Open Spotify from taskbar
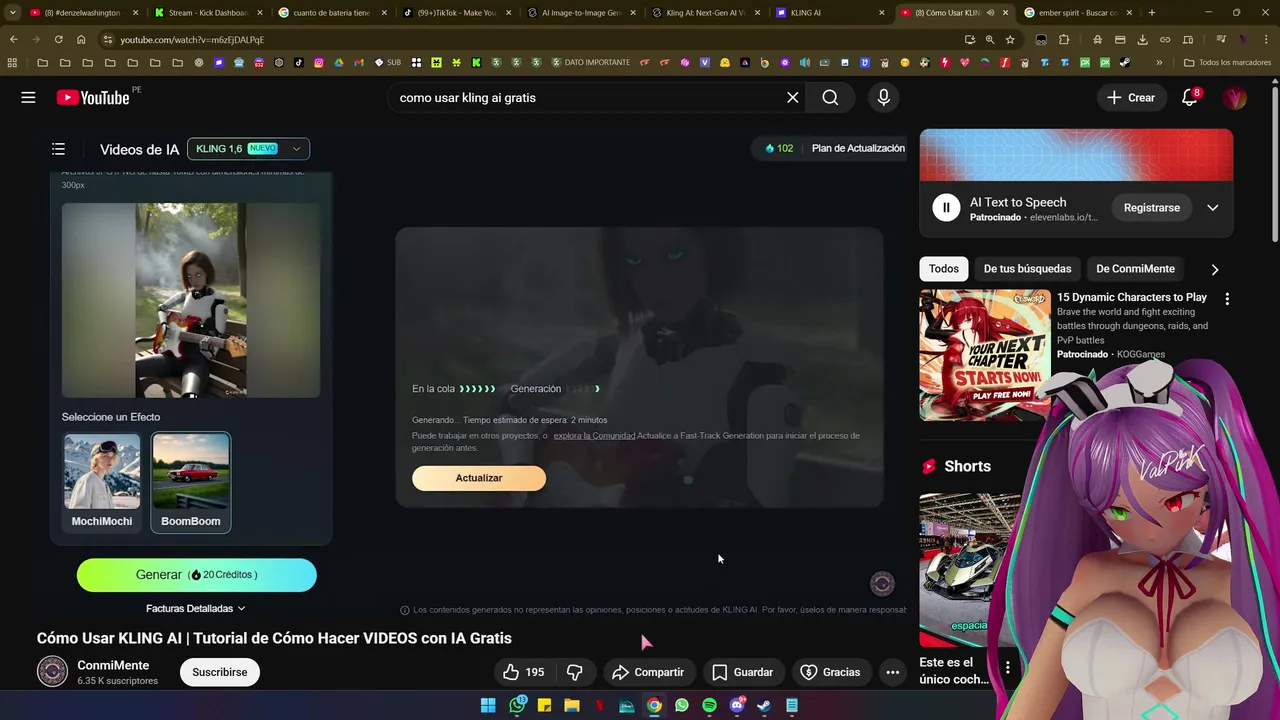Screen dimensions: 1280x720 pyautogui.click(x=709, y=705)
